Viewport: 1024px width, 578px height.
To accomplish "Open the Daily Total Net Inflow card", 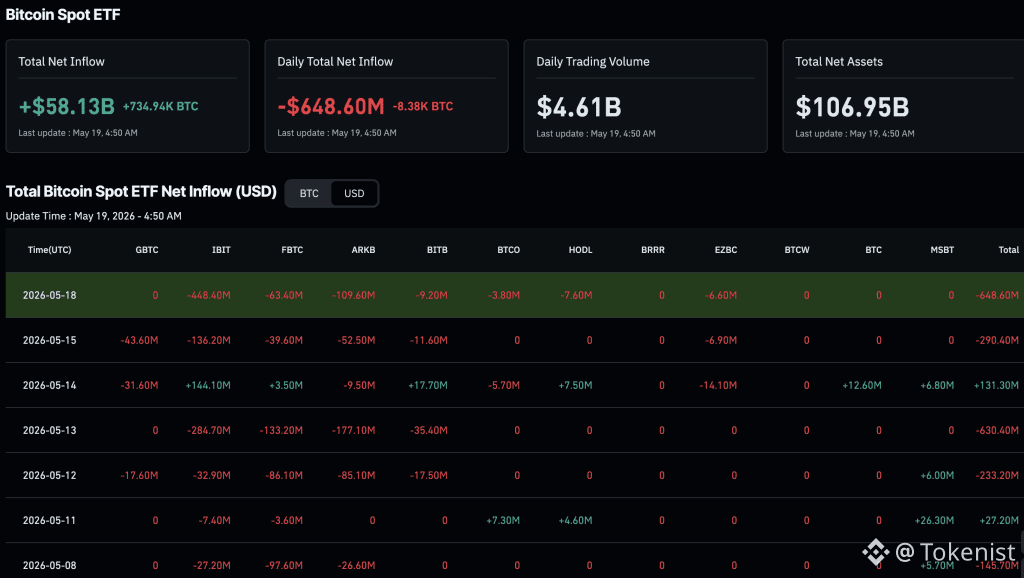I will coord(387,96).
